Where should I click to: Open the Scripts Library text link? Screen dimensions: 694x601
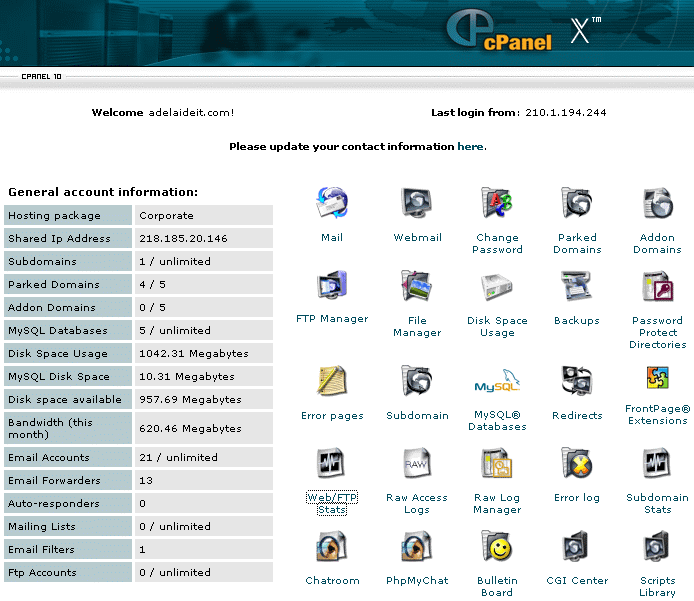click(657, 586)
